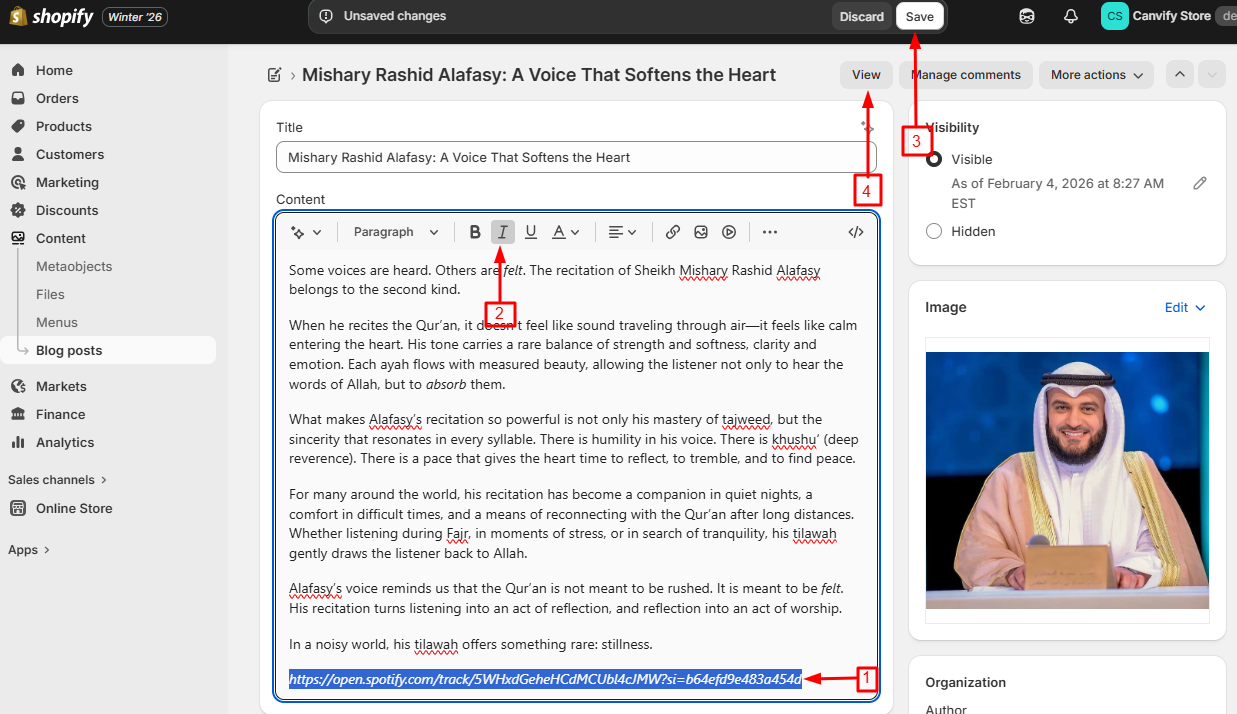
Task: Click the underline formatting icon
Action: click(531, 232)
